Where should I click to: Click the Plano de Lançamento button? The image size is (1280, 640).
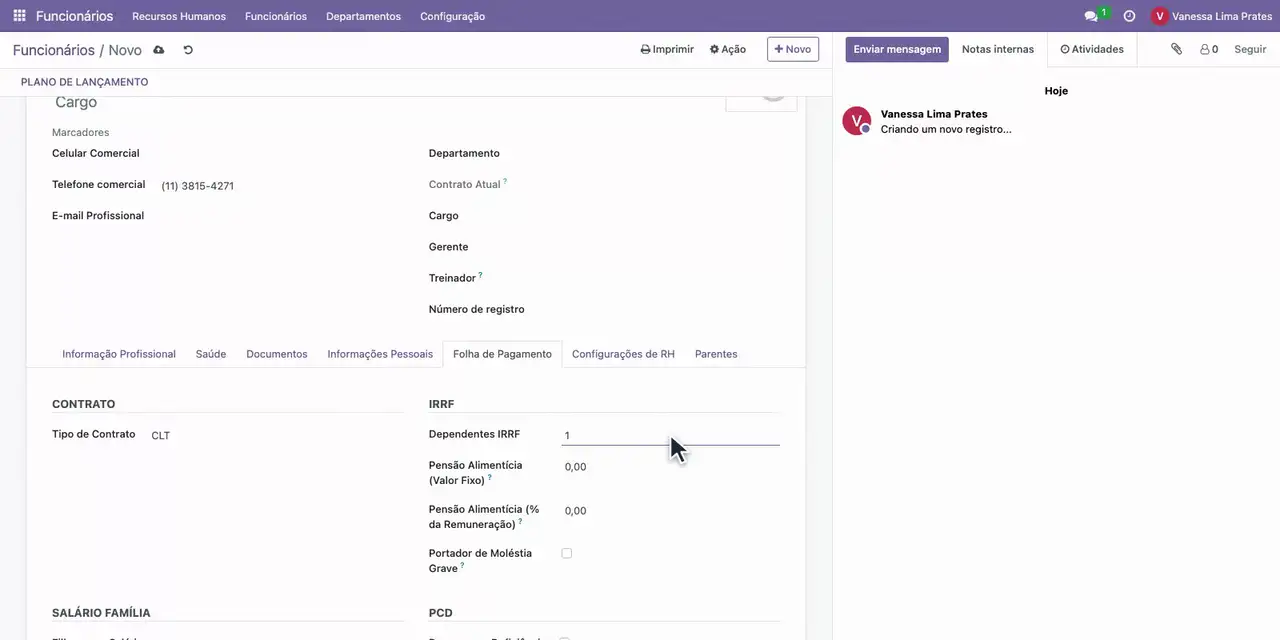84,82
